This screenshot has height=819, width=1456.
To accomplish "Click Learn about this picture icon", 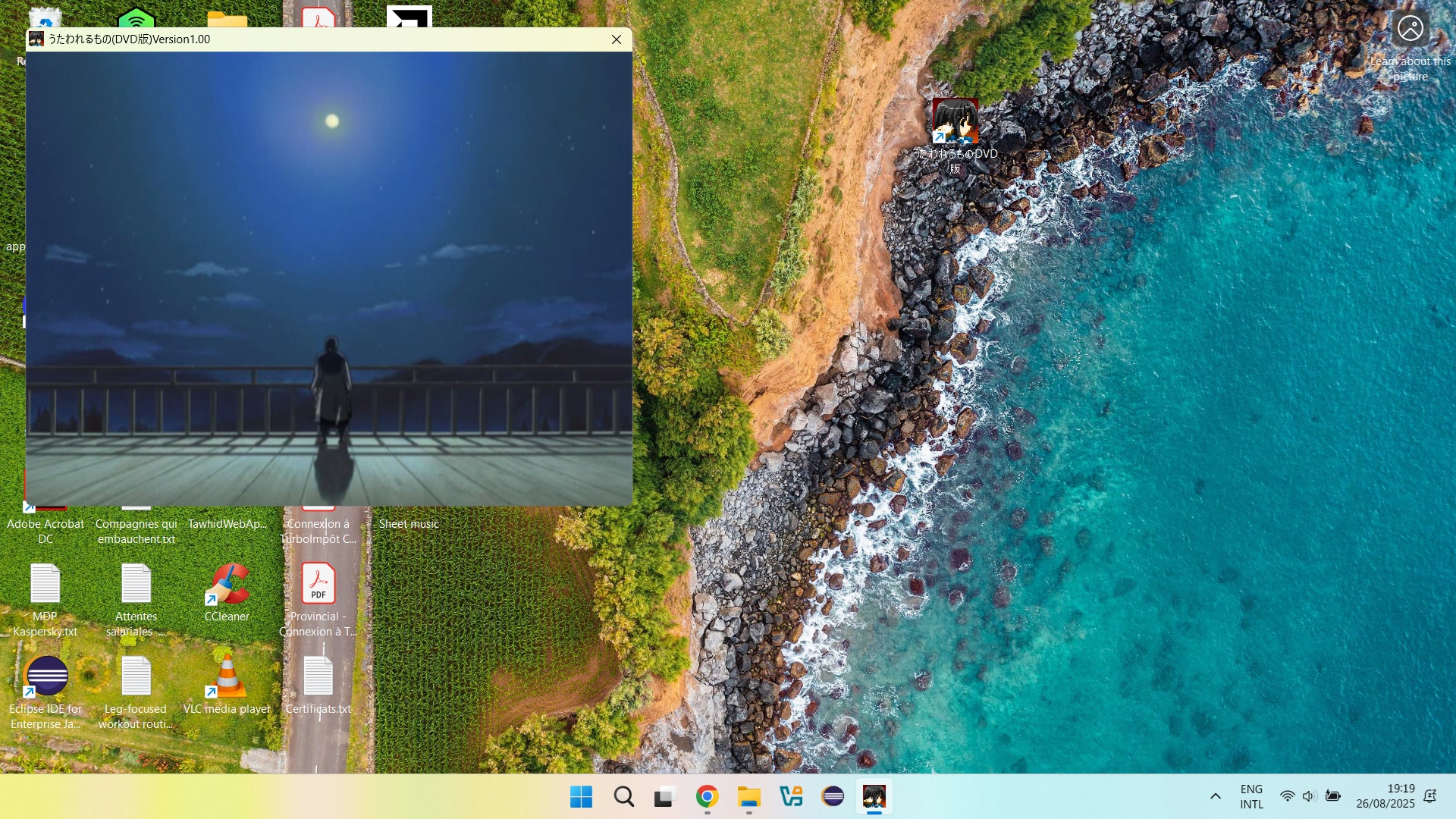I will pos(1410,30).
